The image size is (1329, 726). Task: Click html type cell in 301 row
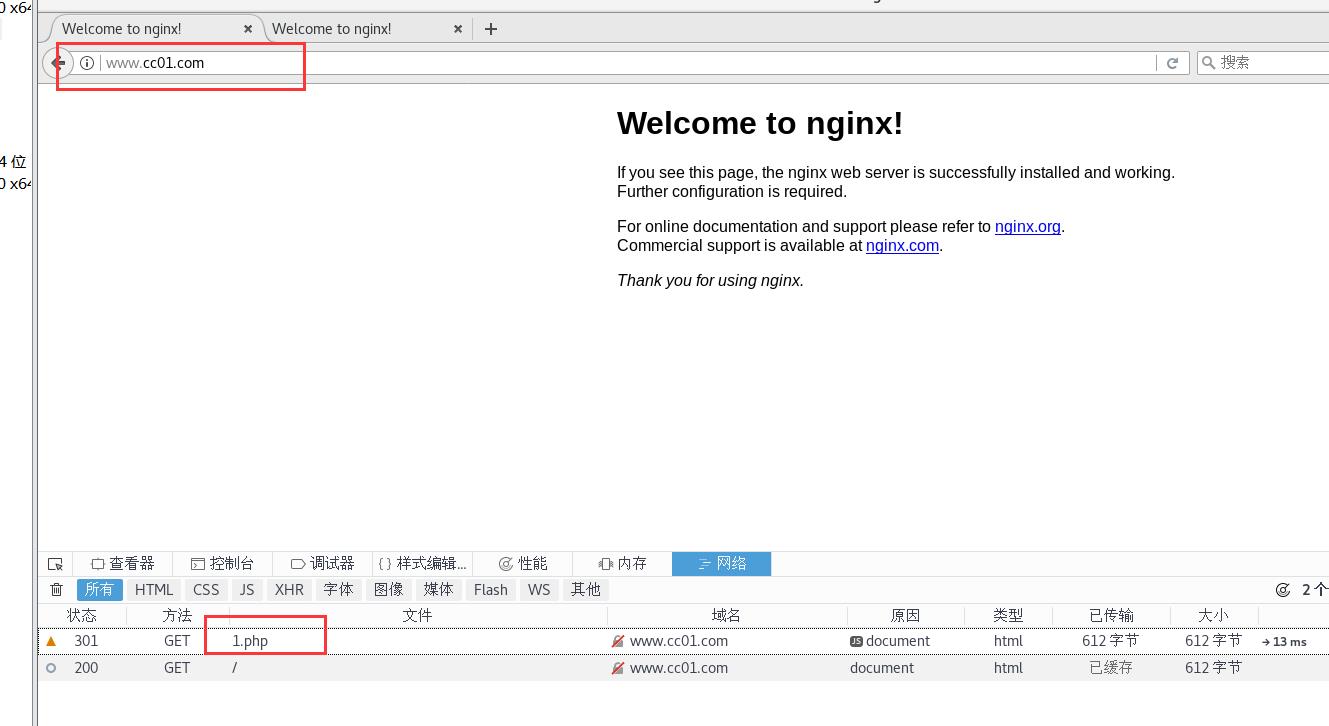point(1008,641)
